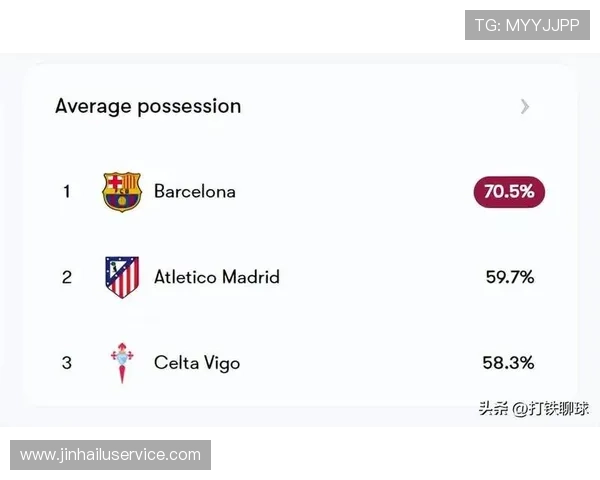Click the 58.3% possession value
Screen dimensions: 600x480
(510, 363)
